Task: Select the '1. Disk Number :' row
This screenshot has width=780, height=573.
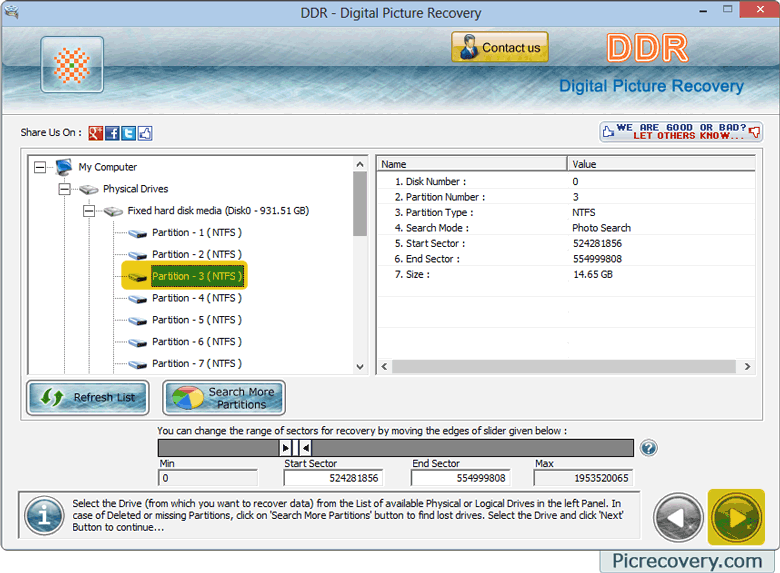Action: click(x=566, y=182)
